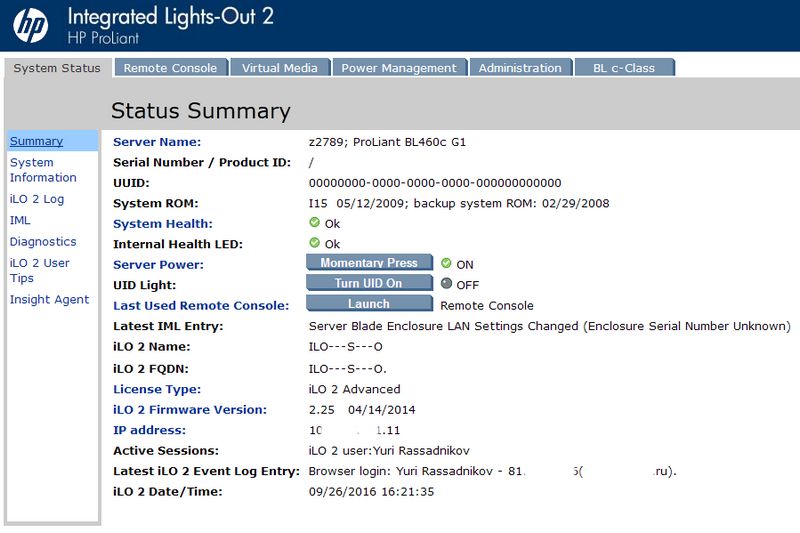Click the Internal Health LED green icon
Image resolution: width=800 pixels, height=533 pixels.
(x=314, y=243)
